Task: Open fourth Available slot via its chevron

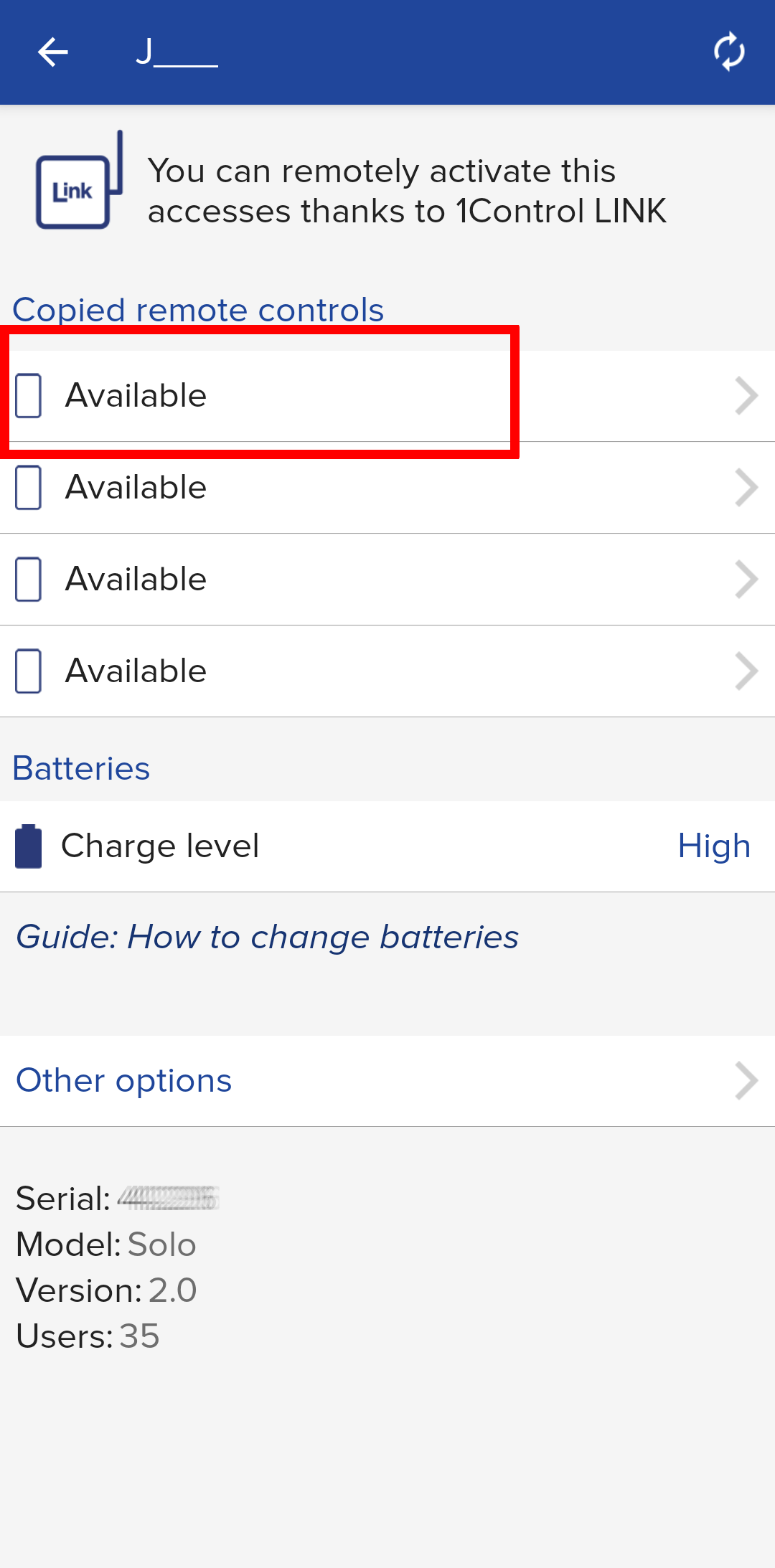Action: click(x=746, y=671)
